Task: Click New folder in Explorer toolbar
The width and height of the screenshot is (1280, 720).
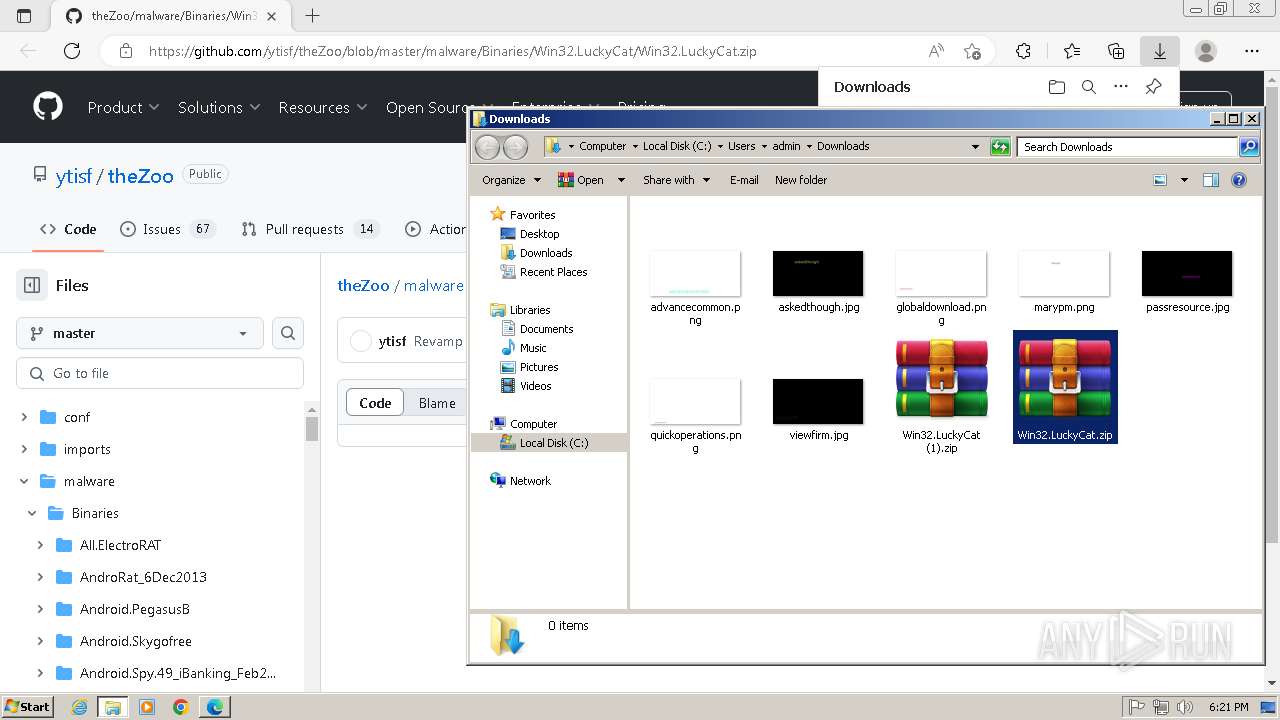Action: [801, 180]
